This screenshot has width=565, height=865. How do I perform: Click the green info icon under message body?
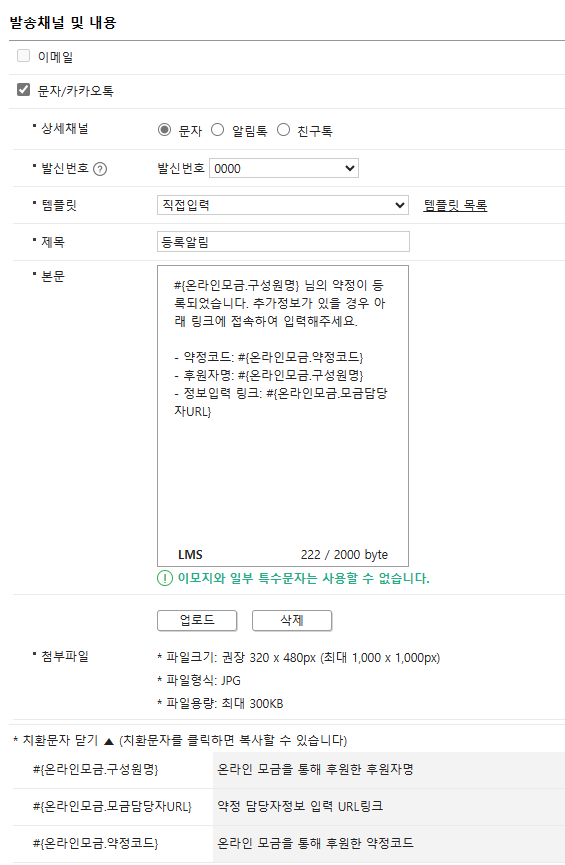[x=164, y=578]
